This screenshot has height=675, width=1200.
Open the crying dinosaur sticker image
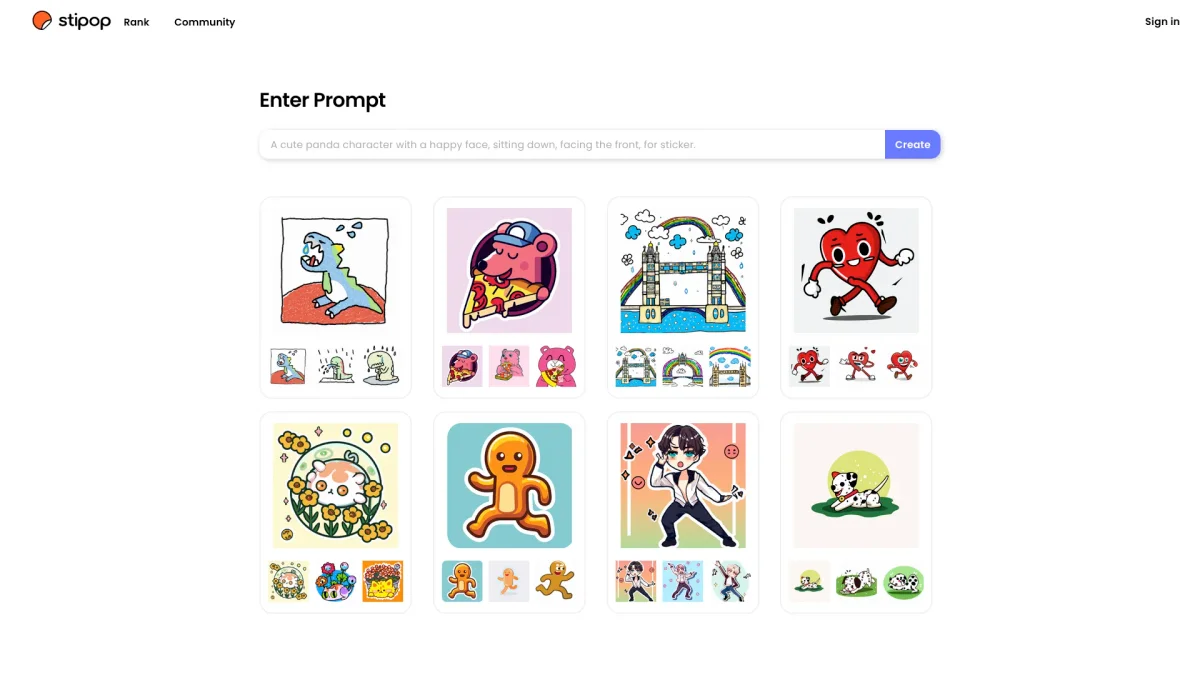tap(336, 270)
